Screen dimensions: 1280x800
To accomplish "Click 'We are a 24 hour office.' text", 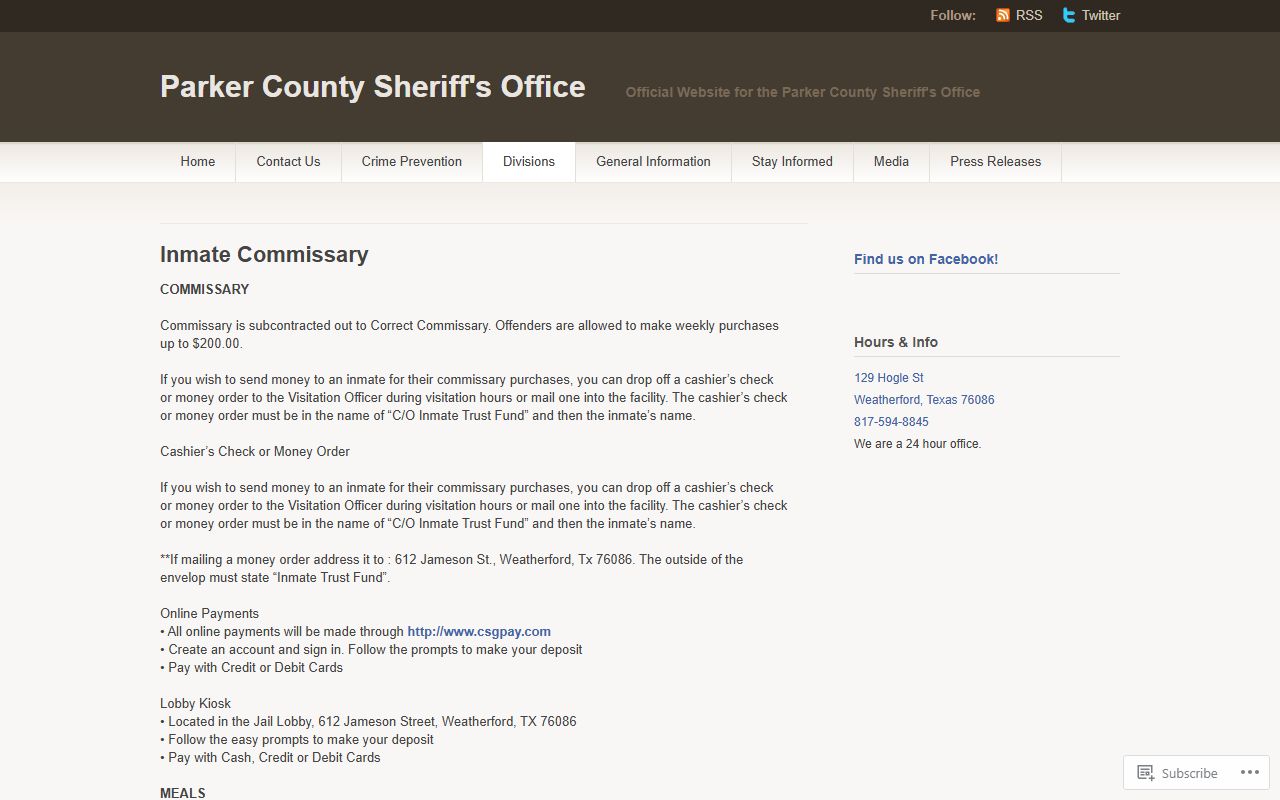I will [x=918, y=444].
